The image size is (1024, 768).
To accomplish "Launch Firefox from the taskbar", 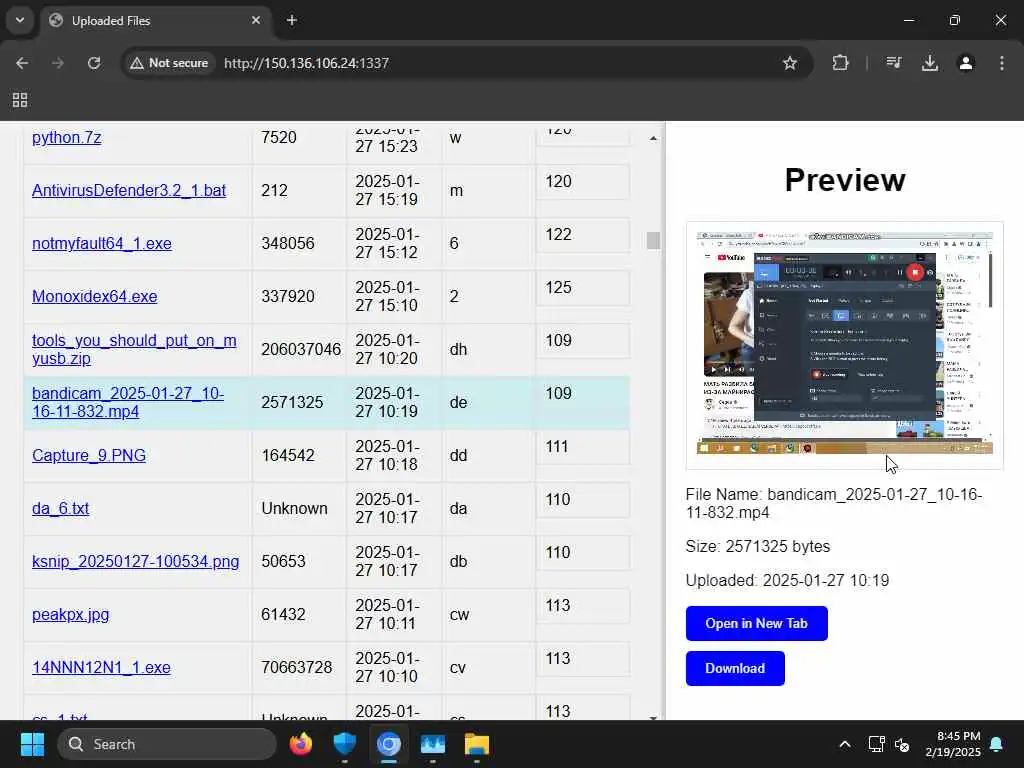I will [x=300, y=744].
